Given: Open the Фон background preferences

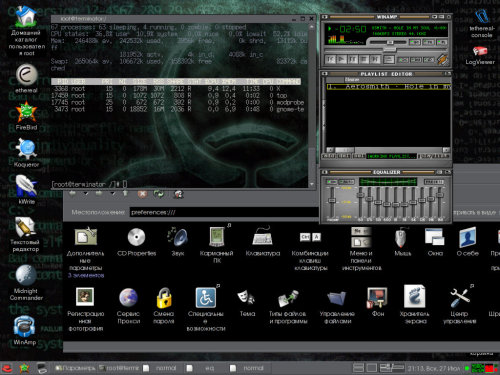Looking at the screenshot, I should click(x=377, y=302).
